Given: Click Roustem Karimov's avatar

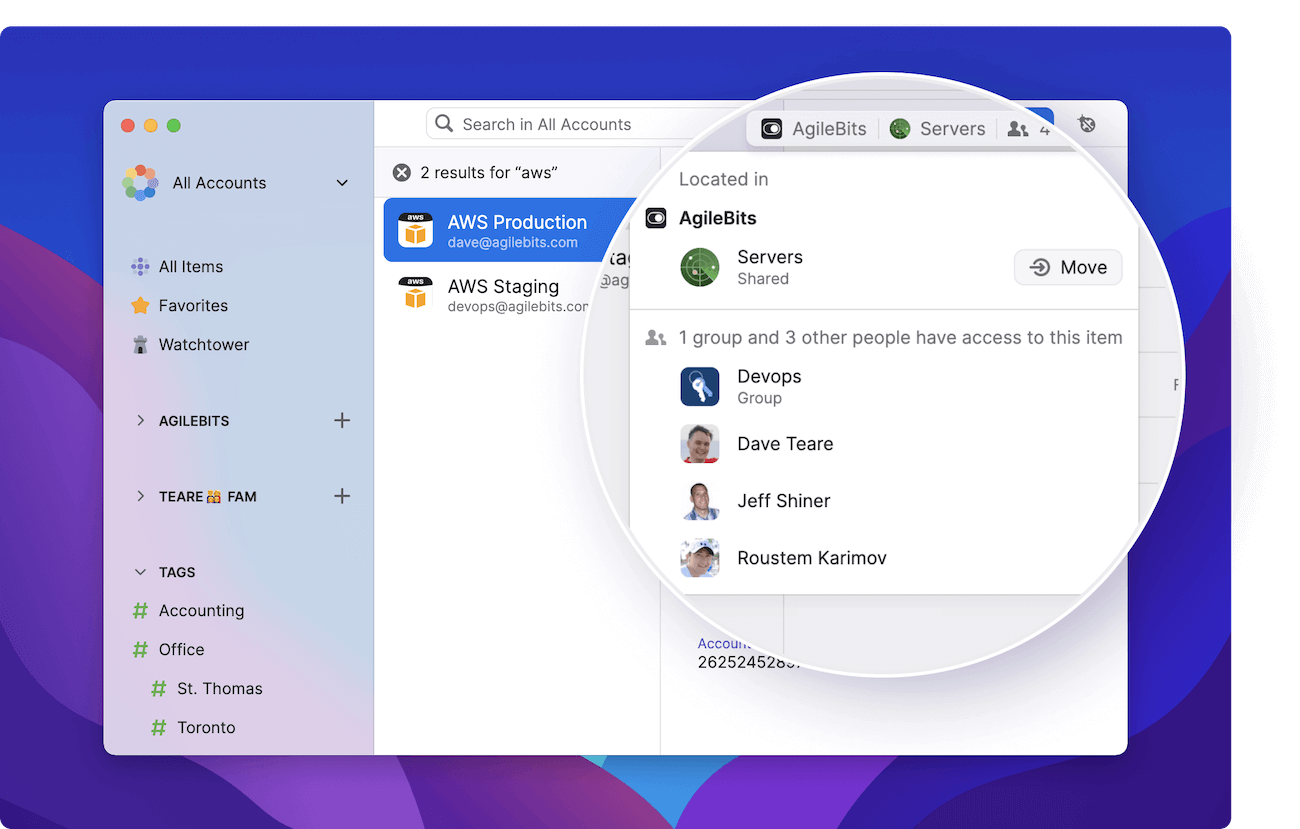Looking at the screenshot, I should tap(700, 558).
